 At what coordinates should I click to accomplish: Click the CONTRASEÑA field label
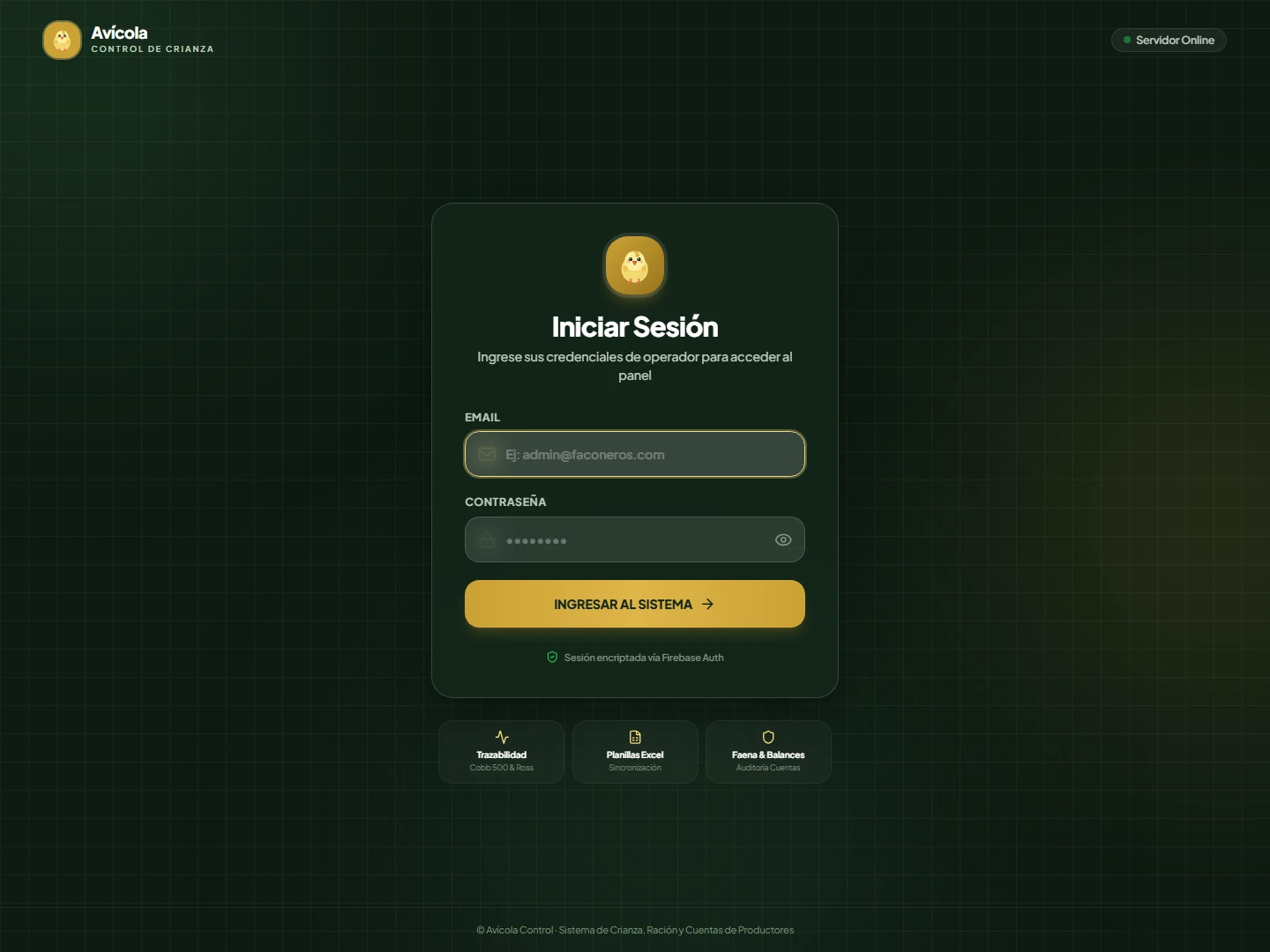tap(505, 502)
